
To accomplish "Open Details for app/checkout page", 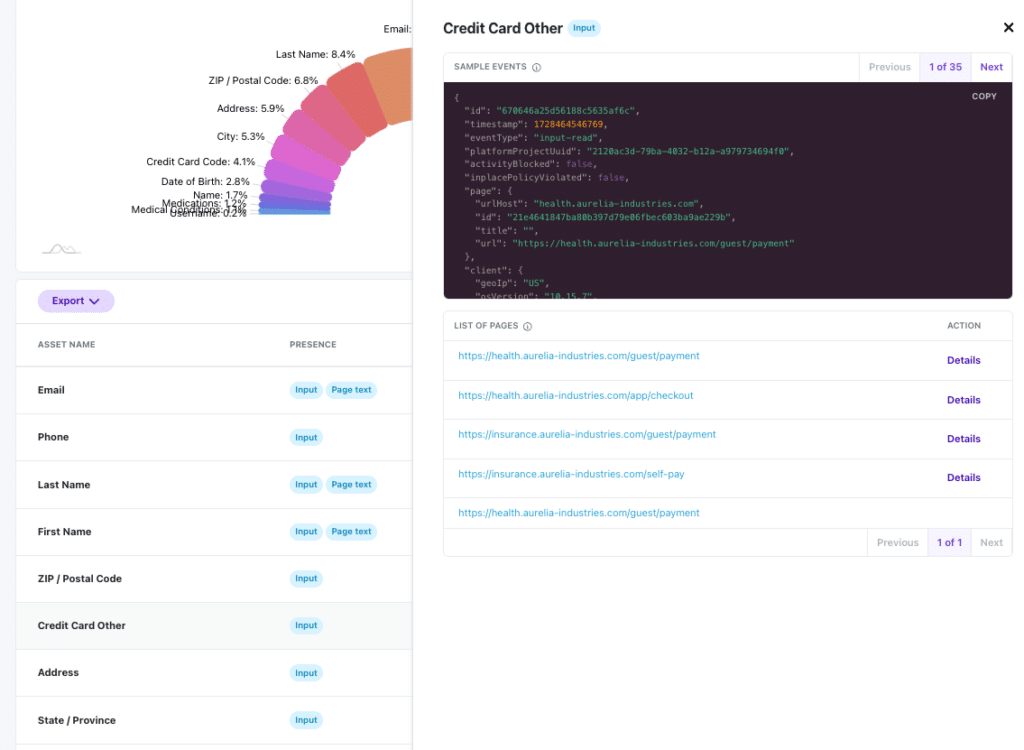I will (963, 400).
